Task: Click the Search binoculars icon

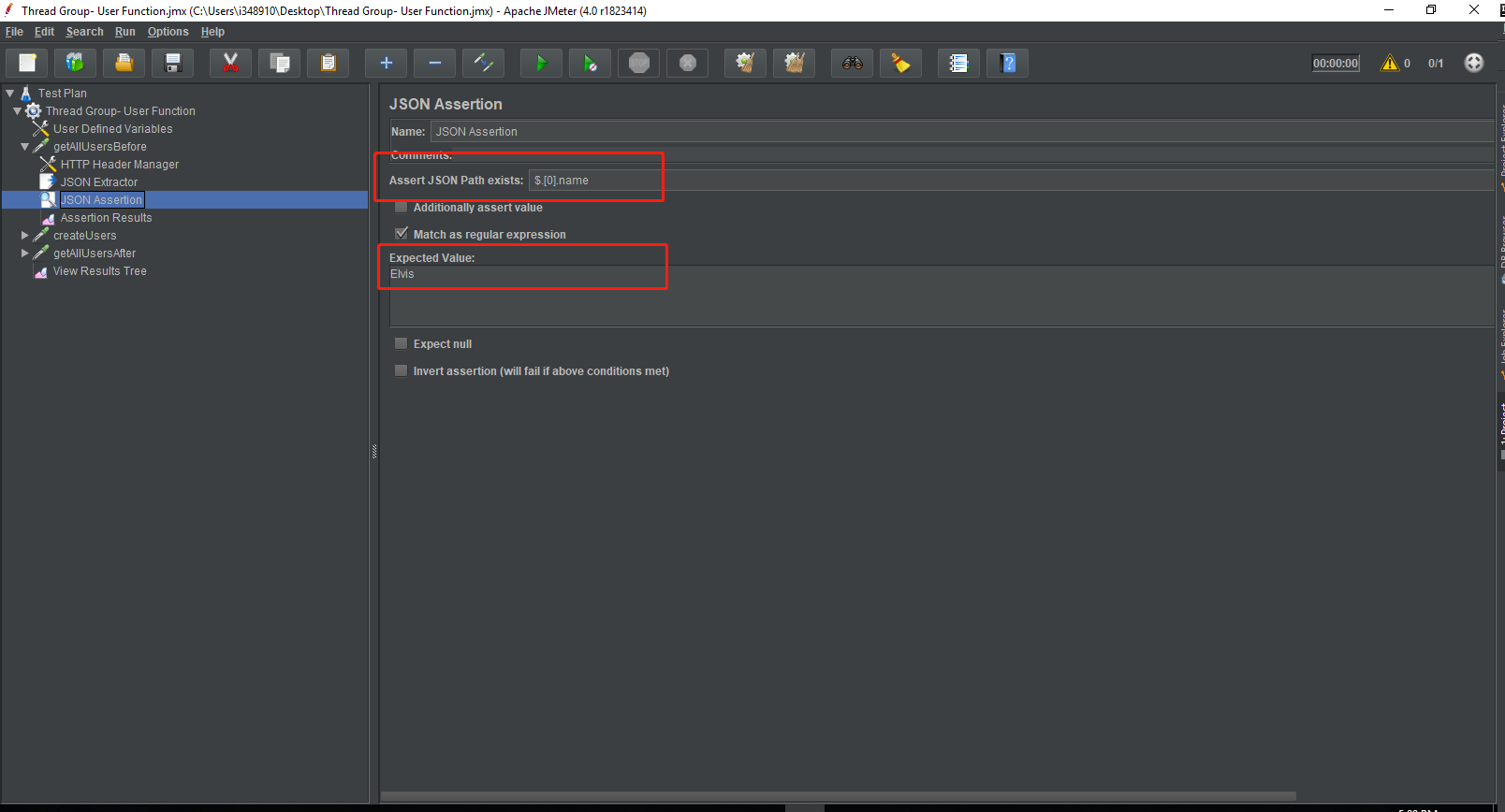Action: 852,63
